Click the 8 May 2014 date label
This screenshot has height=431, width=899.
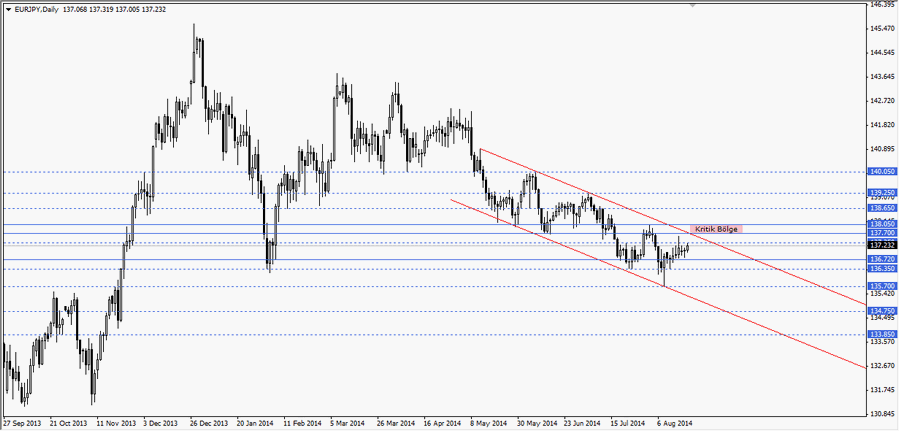tap(488, 424)
